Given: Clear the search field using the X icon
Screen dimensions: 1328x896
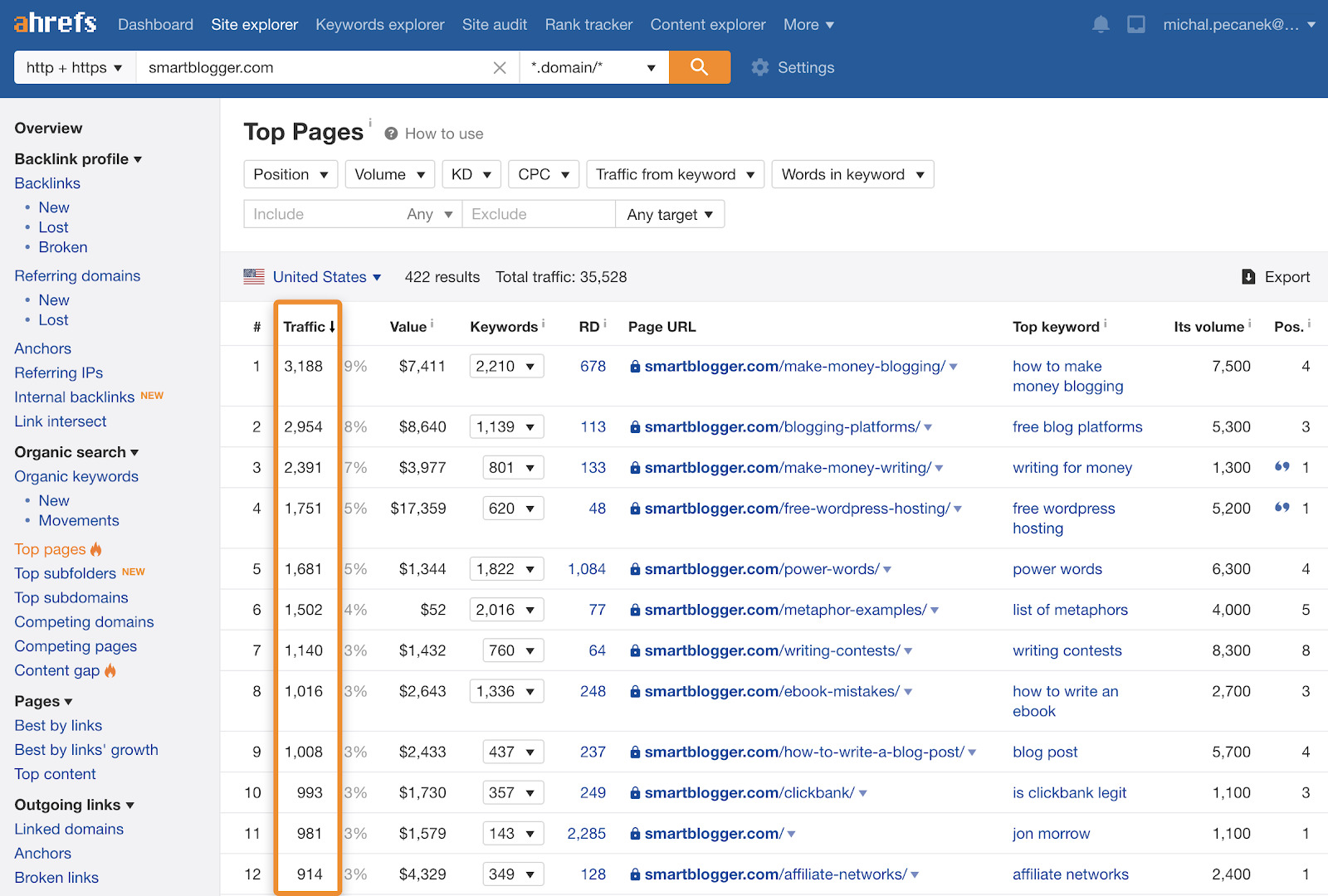Looking at the screenshot, I should [500, 67].
